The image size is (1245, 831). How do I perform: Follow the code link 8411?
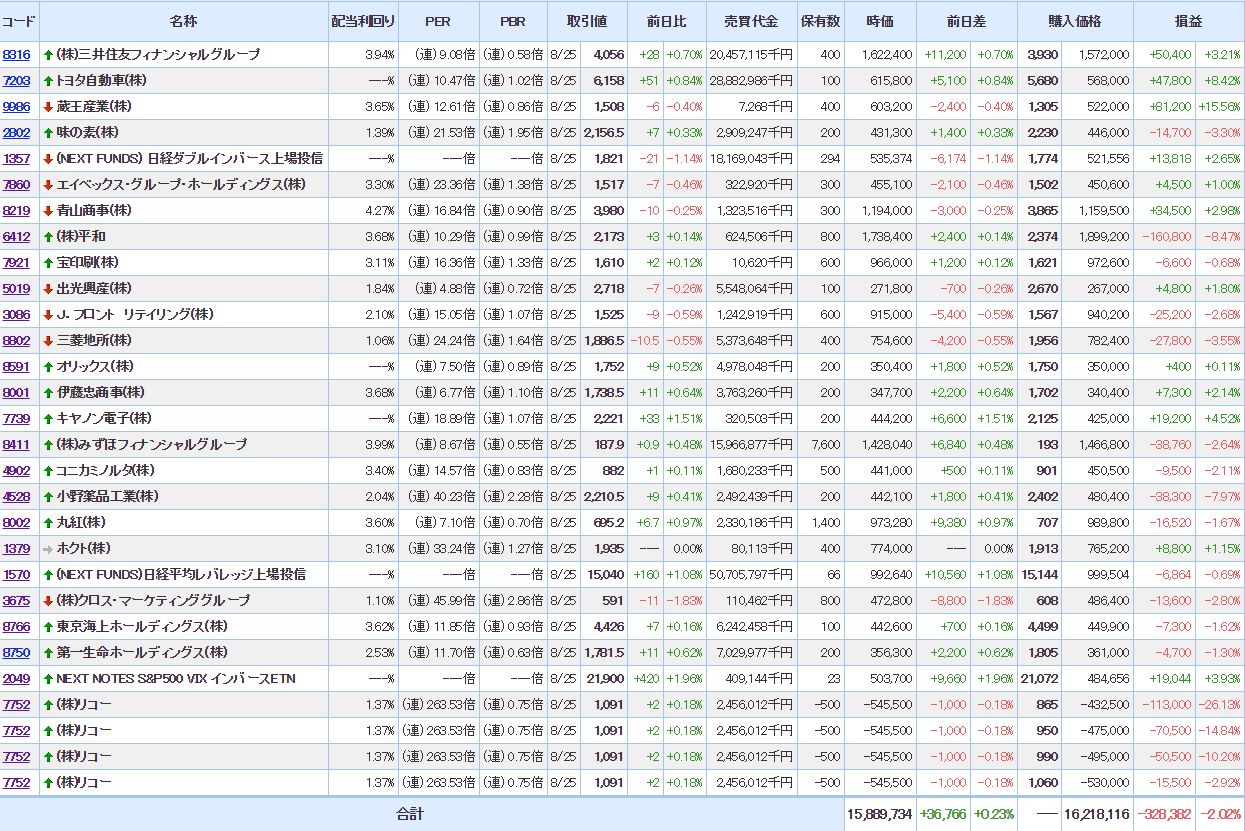pos(16,444)
